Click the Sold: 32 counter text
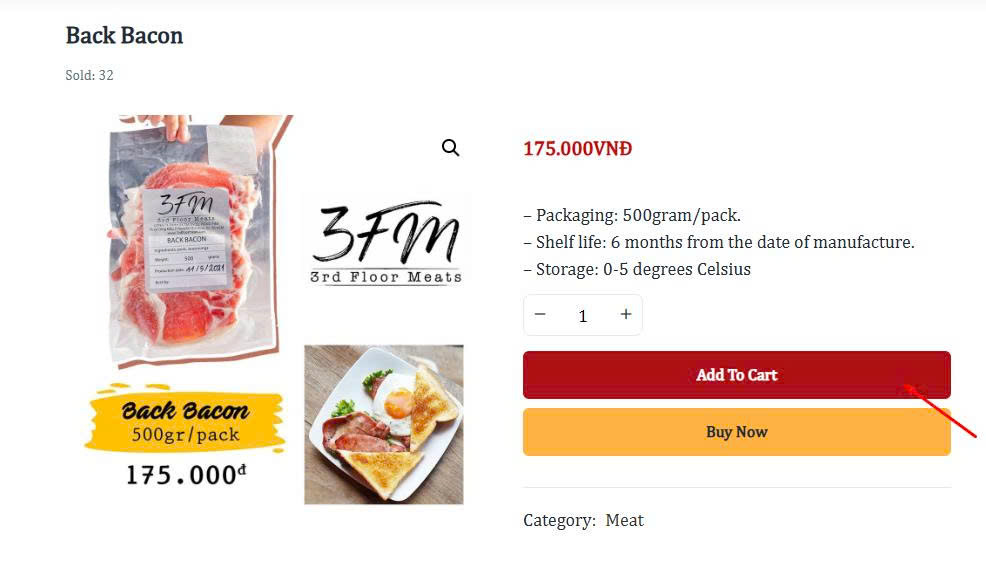 coord(89,75)
